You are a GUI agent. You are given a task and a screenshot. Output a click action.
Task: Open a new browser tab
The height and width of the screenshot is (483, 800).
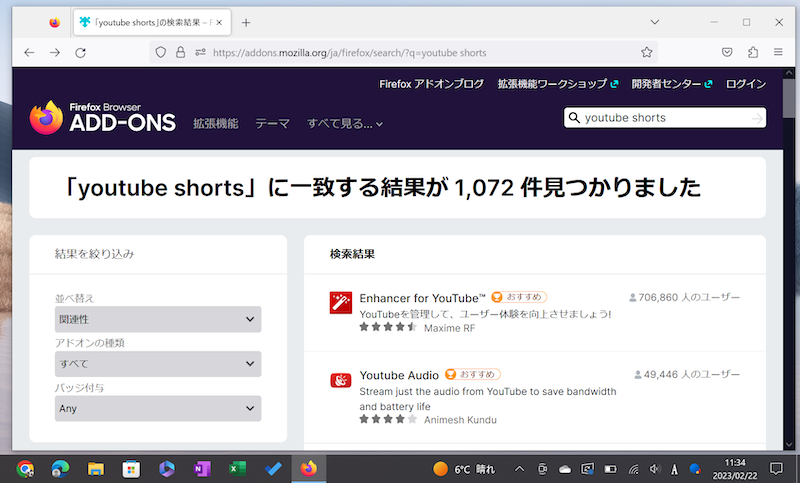point(246,22)
